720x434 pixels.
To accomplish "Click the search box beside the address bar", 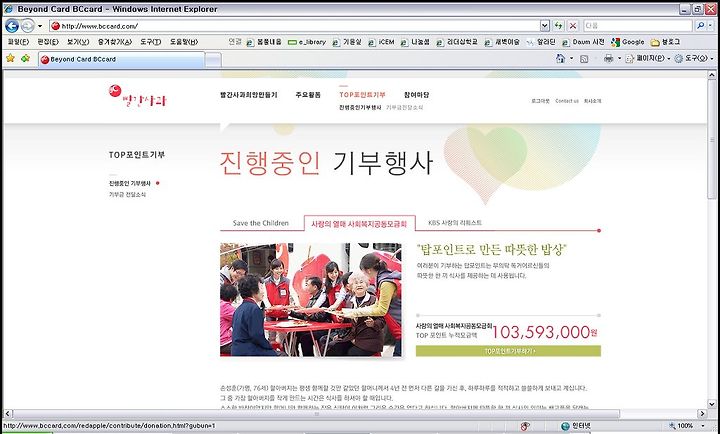I will 637,26.
